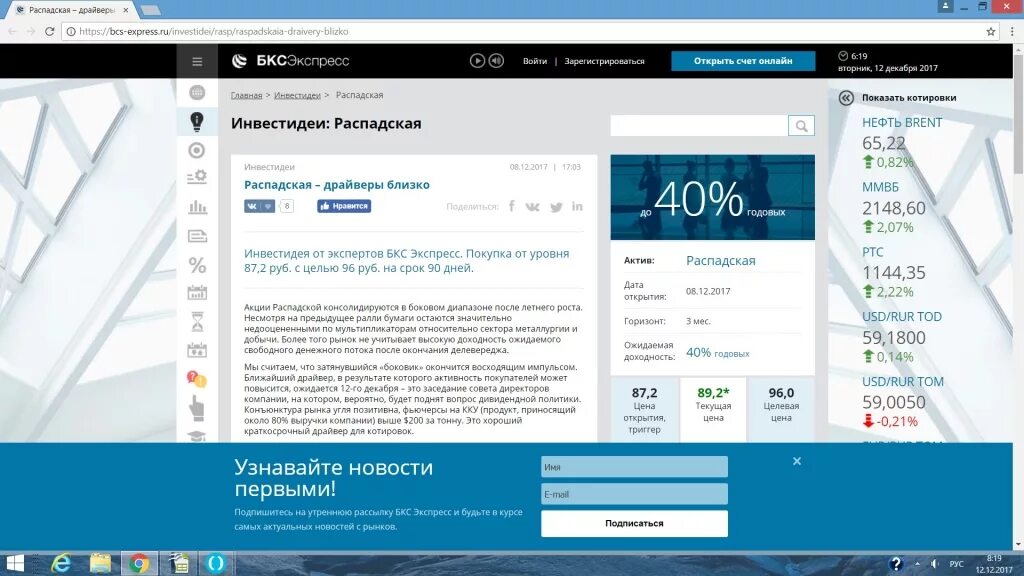Click the magnifier icon in the search box

800,125
